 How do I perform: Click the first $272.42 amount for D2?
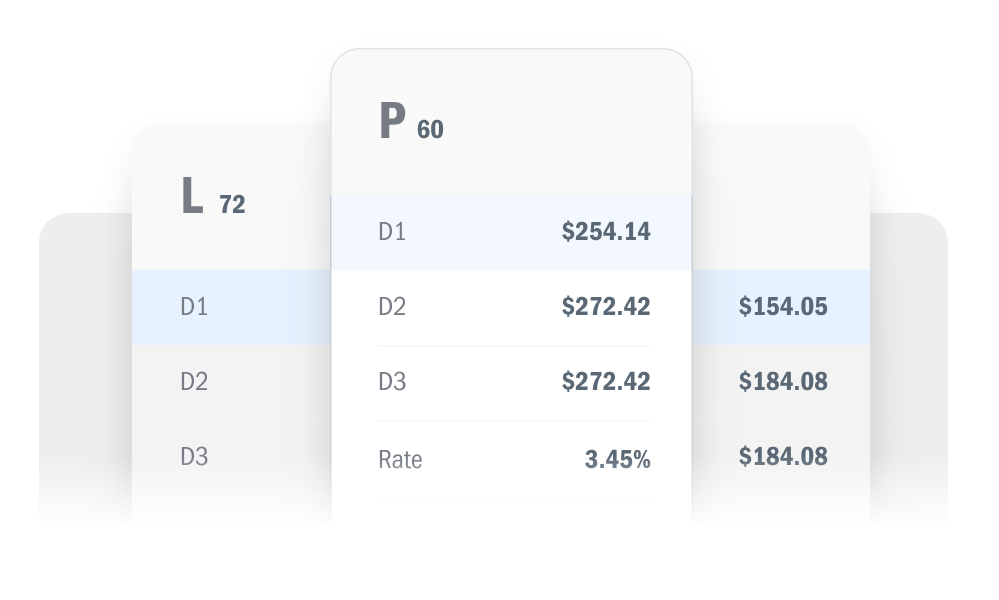(x=606, y=306)
